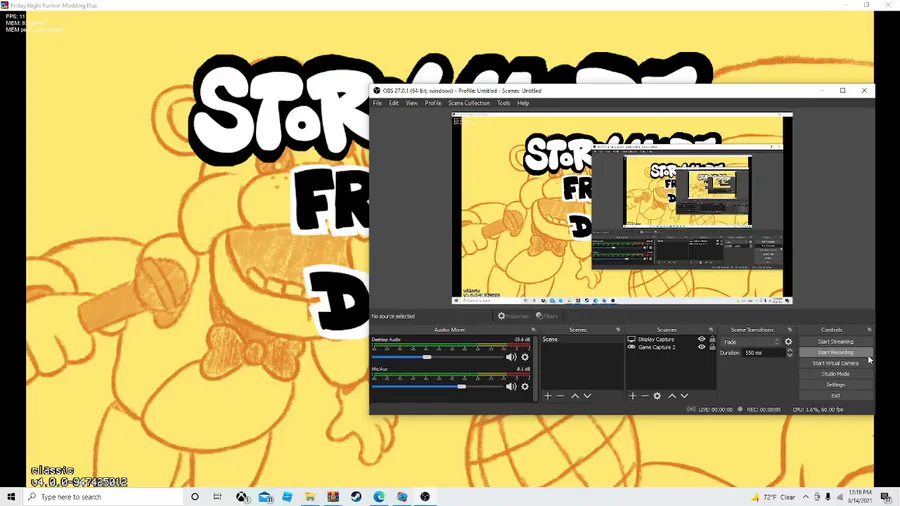The width and height of the screenshot is (900, 506).
Task: Open OBS Settings button
Action: 836,385
